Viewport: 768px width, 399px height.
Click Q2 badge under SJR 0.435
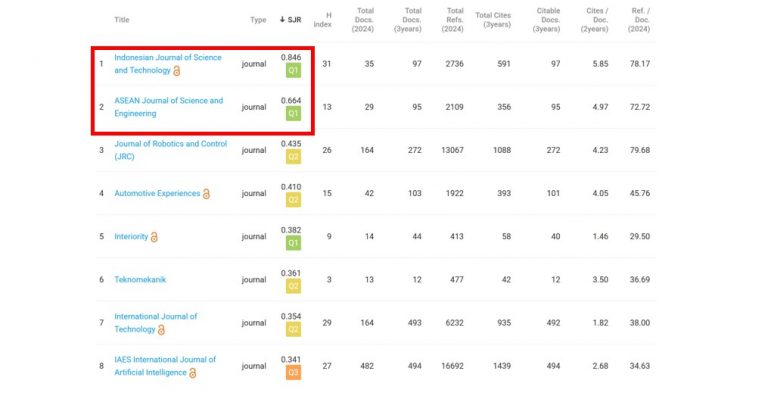coord(293,157)
